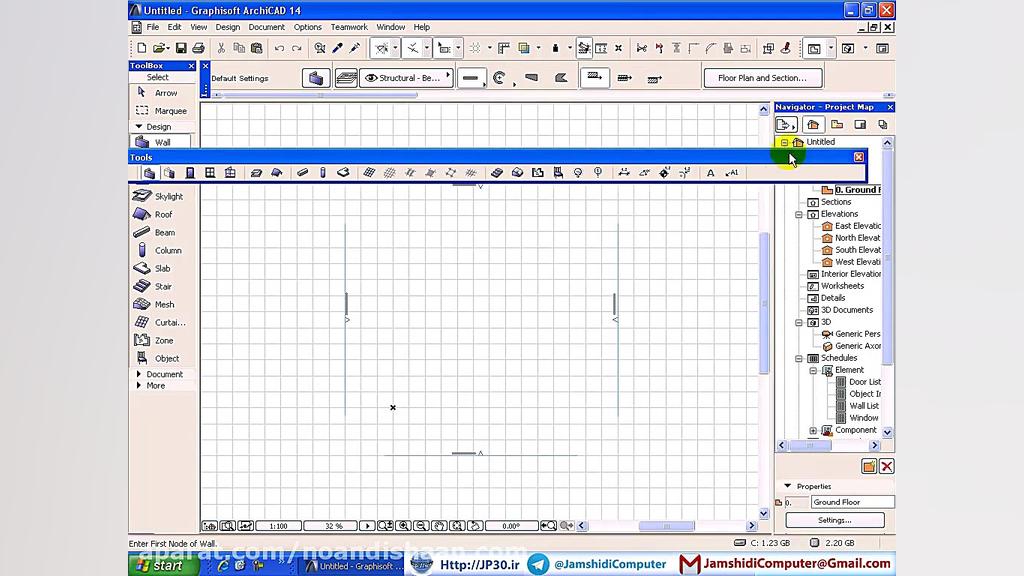
Task: Select Worksheets in Navigator tree
Action: tap(836, 286)
